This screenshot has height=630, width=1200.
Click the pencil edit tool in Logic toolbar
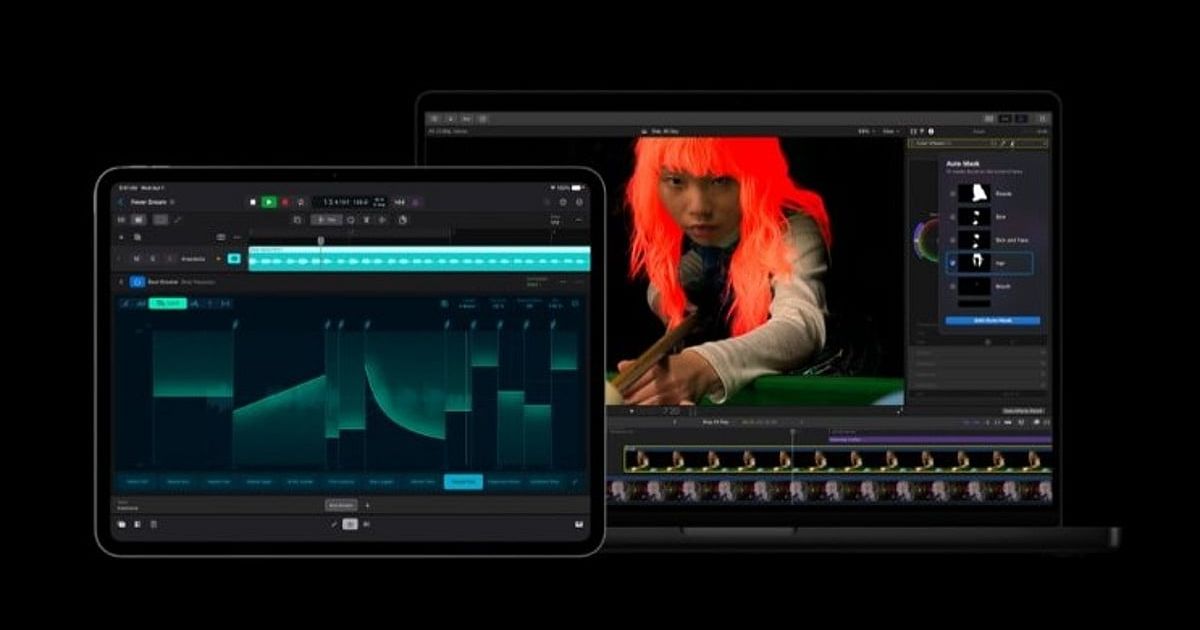click(x=178, y=219)
